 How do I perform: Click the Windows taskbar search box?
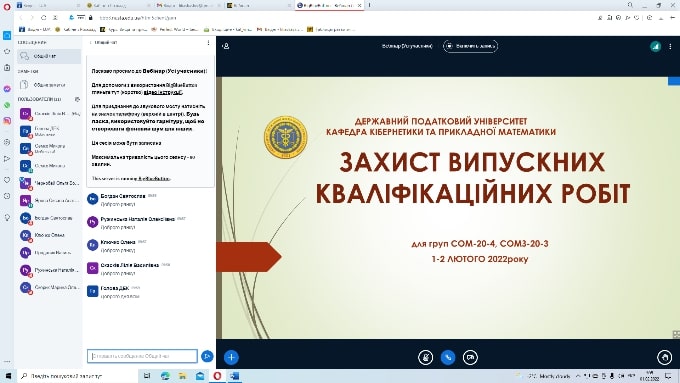(x=79, y=376)
